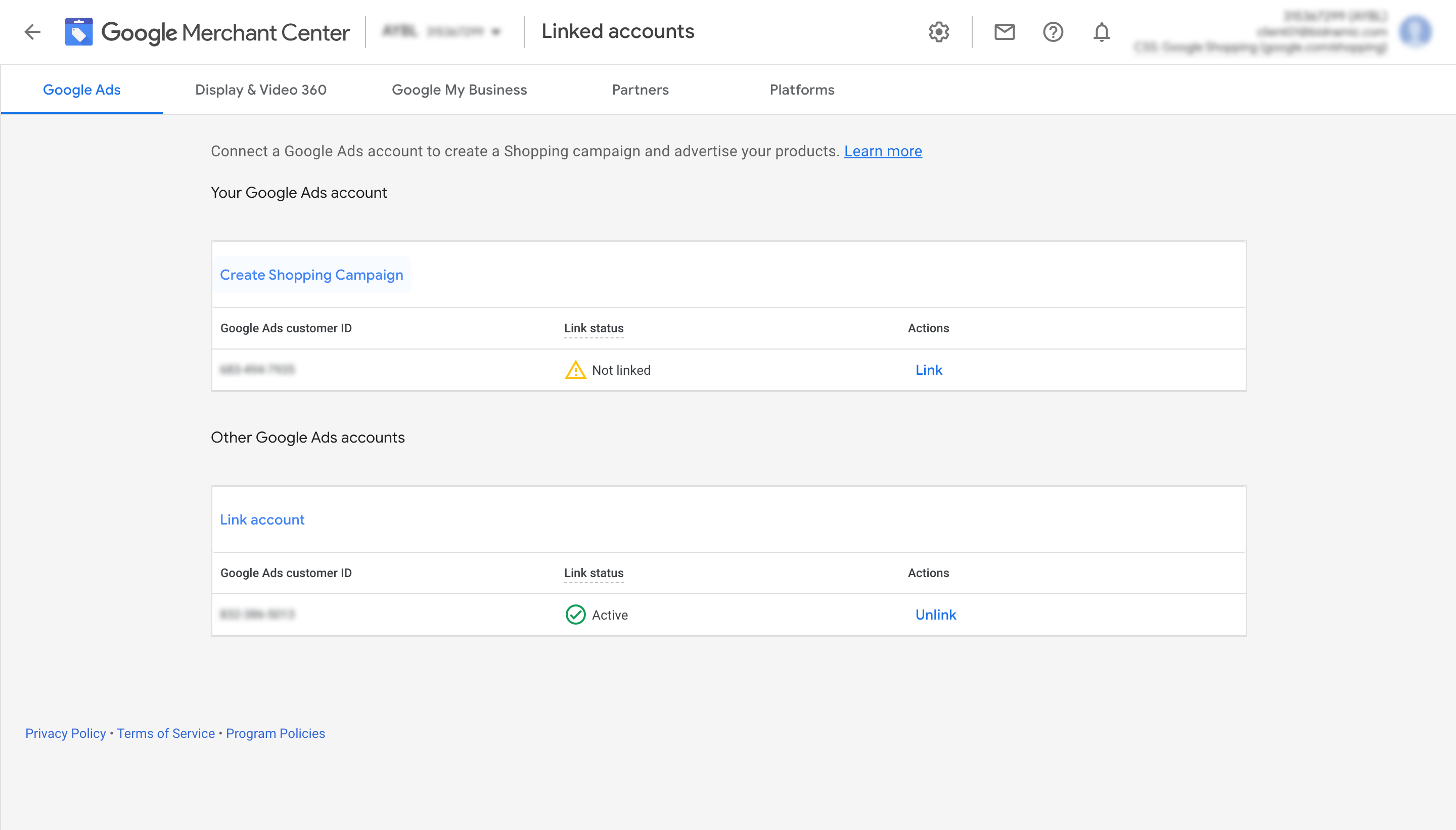Click the blurred customer ID in the Active row

coord(257,615)
